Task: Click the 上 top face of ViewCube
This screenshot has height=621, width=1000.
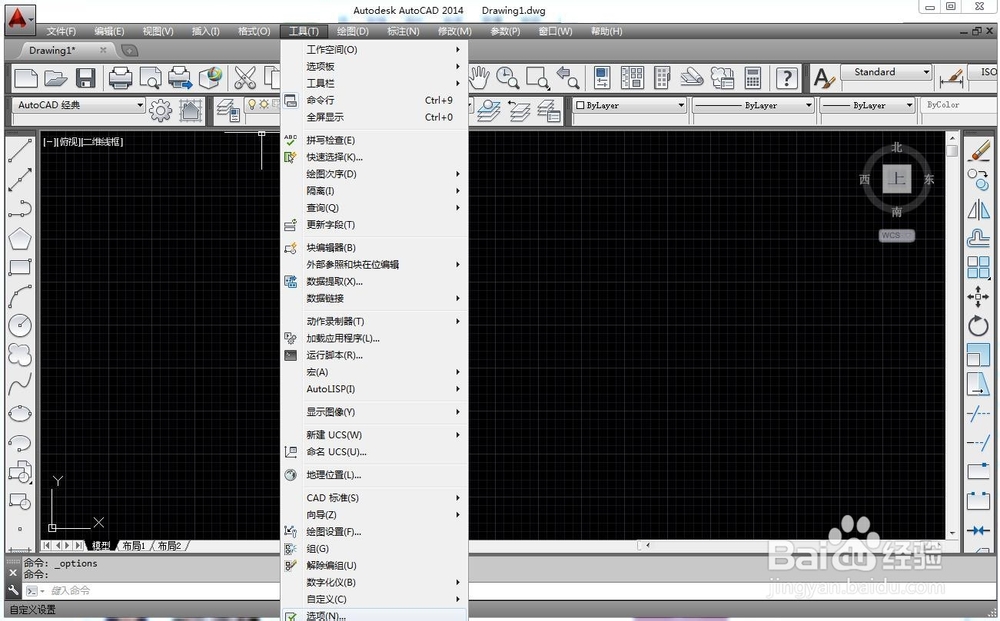Action: point(897,179)
